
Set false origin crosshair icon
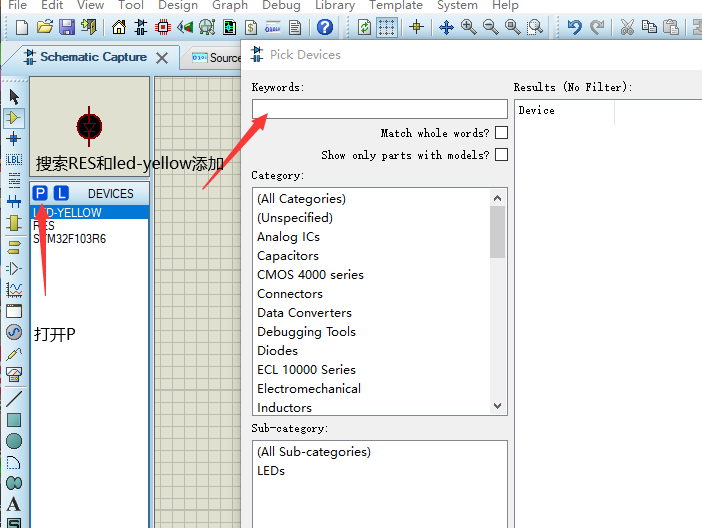[x=416, y=27]
